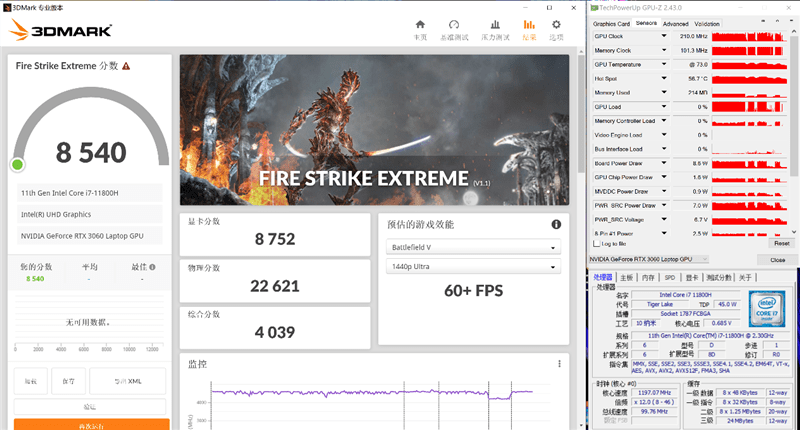The image size is (800, 430).
Task: Open the Hot Spot sensor dropdown
Action: pyautogui.click(x=664, y=79)
